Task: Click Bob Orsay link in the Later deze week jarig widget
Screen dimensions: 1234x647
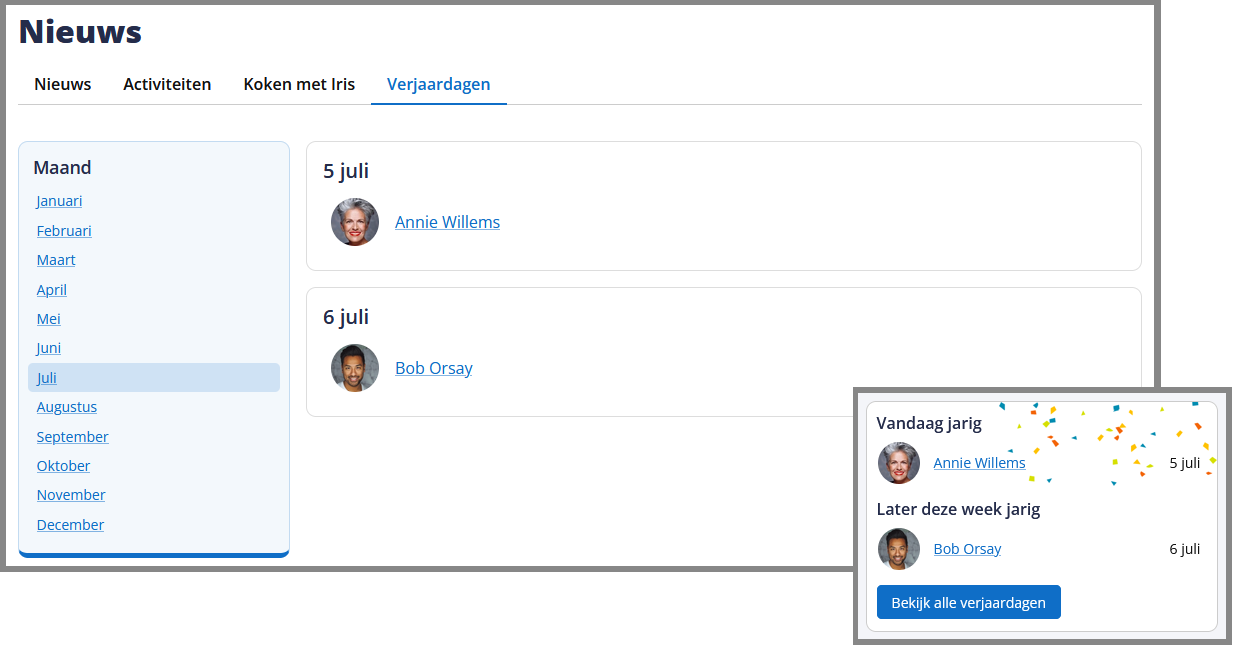Action: pos(967,549)
